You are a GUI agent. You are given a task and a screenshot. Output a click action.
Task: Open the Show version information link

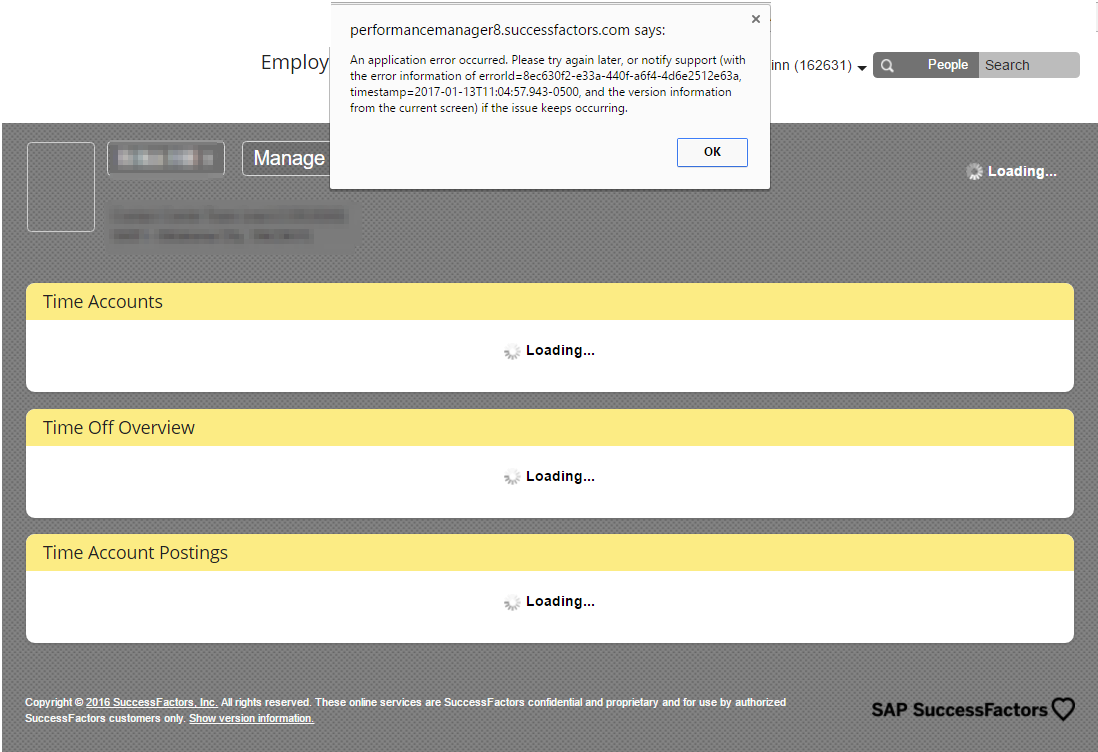point(251,718)
